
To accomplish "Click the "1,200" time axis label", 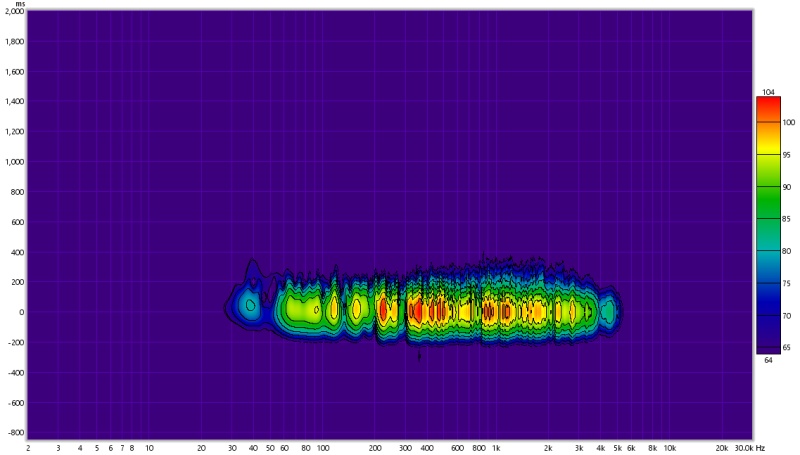I will [x=14, y=132].
